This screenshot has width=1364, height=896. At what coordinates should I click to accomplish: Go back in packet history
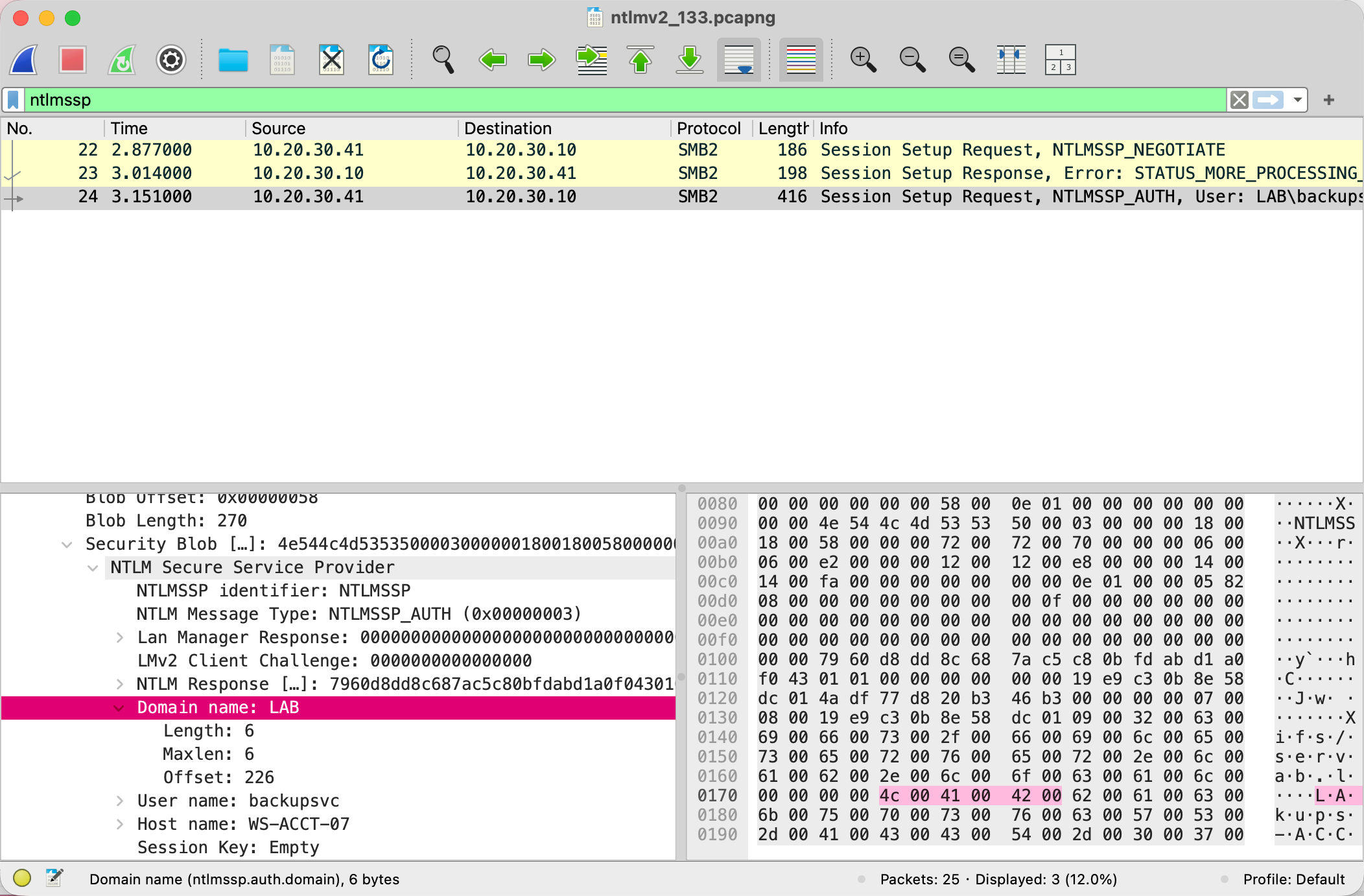493,60
